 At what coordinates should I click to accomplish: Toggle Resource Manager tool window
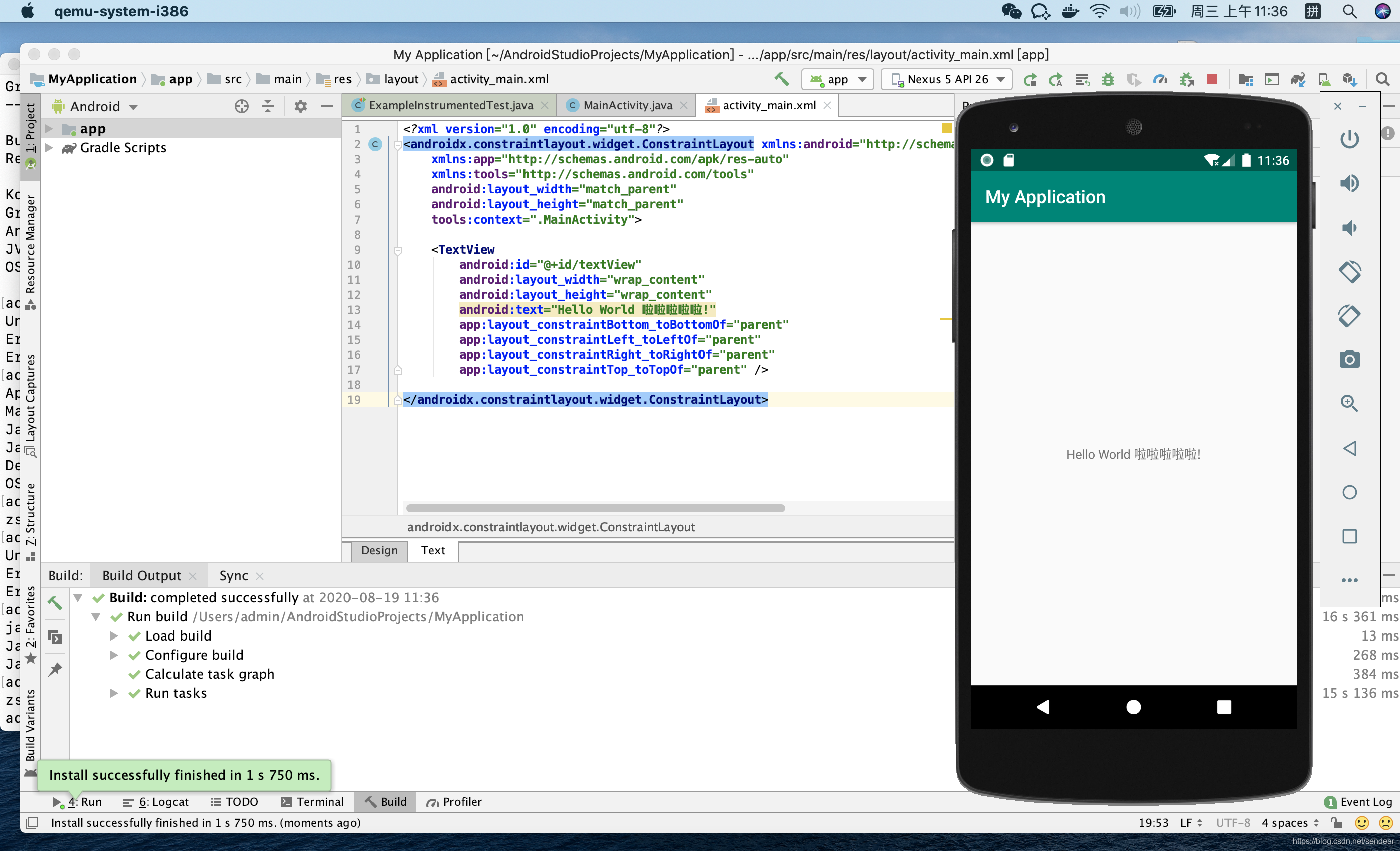(30, 252)
